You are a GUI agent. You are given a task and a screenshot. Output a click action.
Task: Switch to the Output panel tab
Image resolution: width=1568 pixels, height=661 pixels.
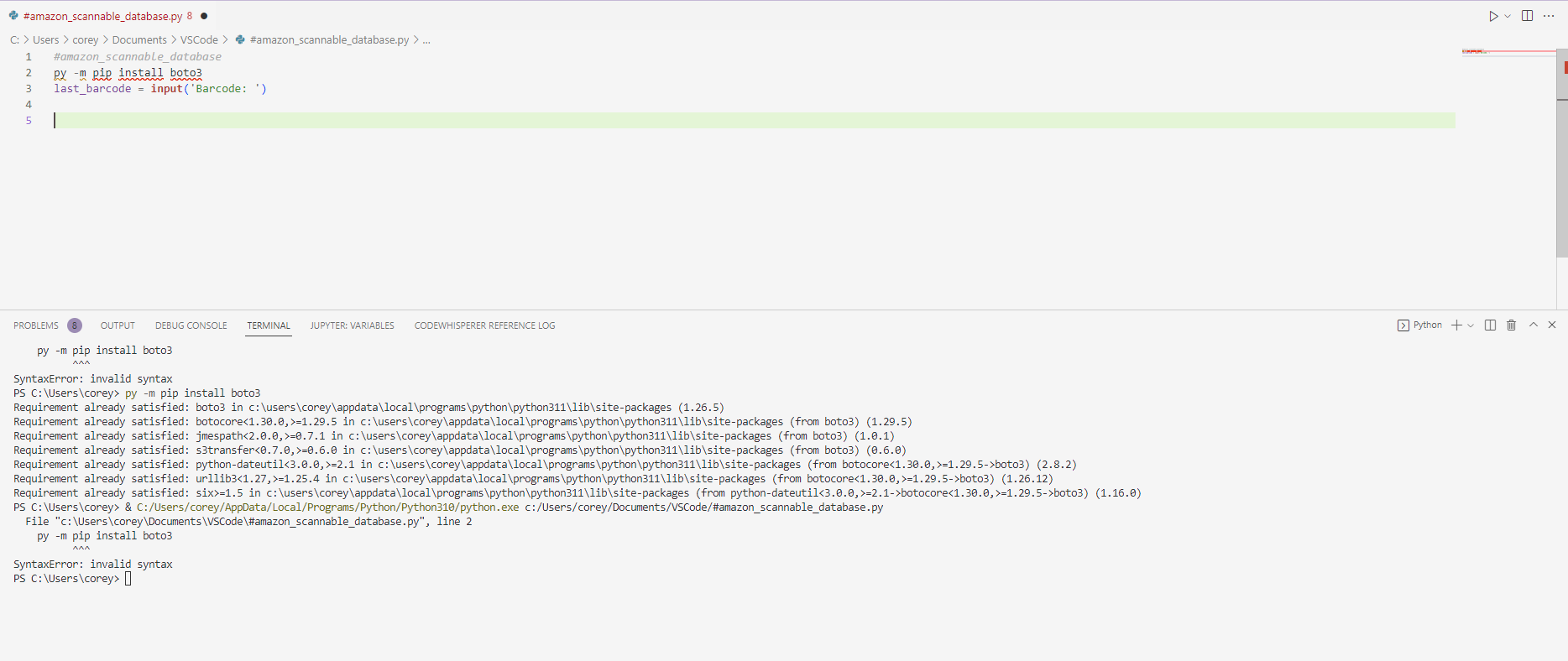[118, 325]
